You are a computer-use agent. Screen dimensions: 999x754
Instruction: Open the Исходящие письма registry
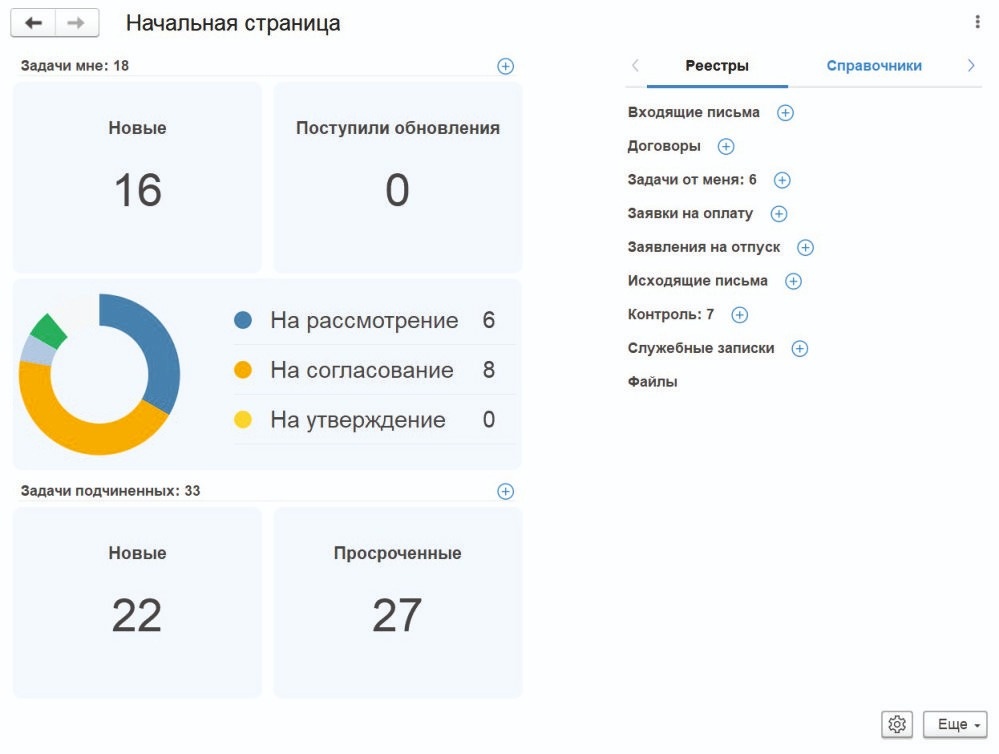pos(697,281)
